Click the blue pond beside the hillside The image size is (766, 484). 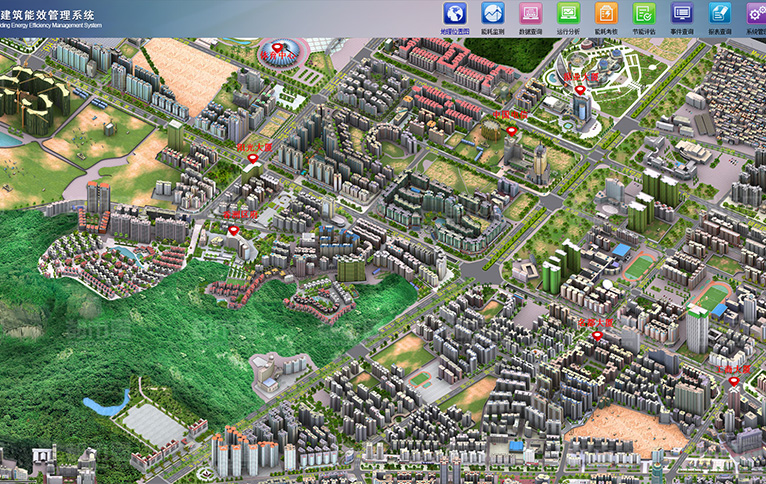105,404
